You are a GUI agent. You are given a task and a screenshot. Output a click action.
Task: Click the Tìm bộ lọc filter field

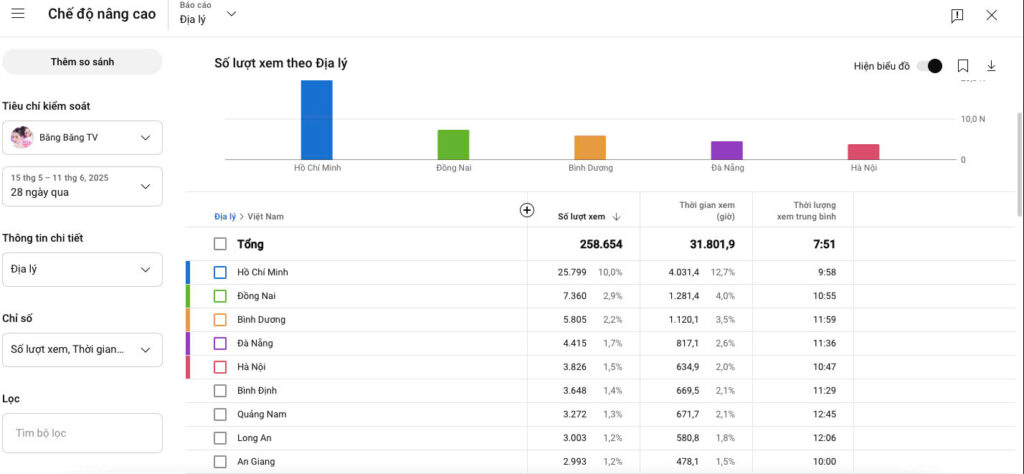point(82,433)
